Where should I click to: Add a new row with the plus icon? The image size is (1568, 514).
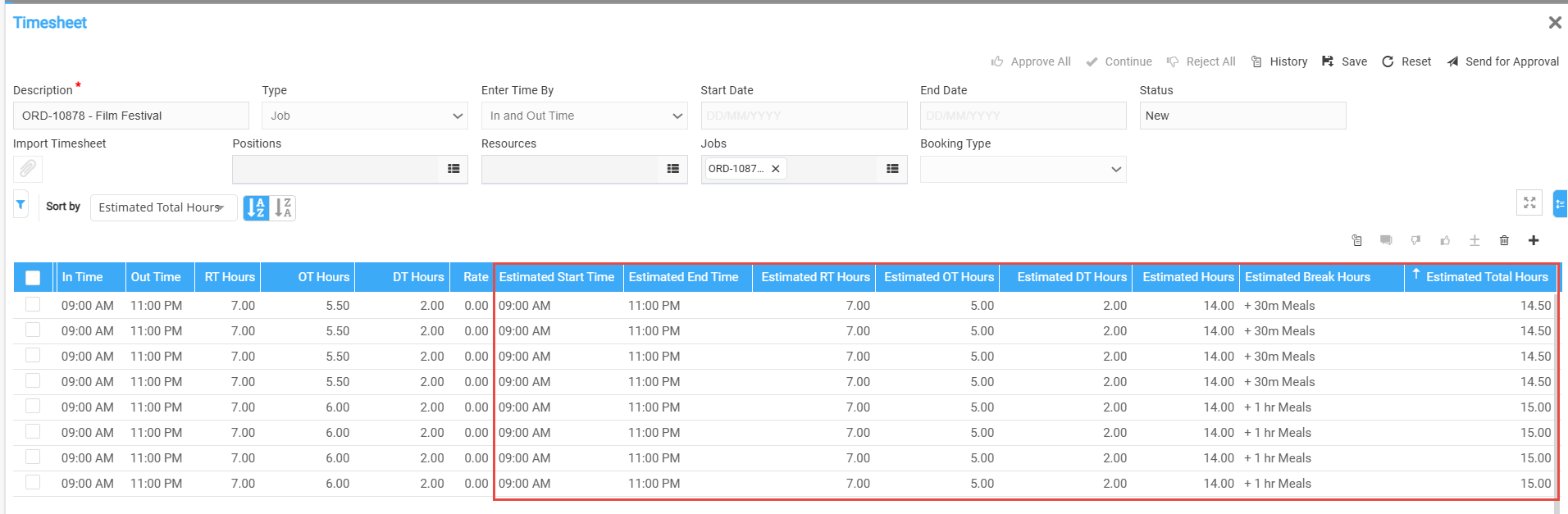(x=1534, y=240)
